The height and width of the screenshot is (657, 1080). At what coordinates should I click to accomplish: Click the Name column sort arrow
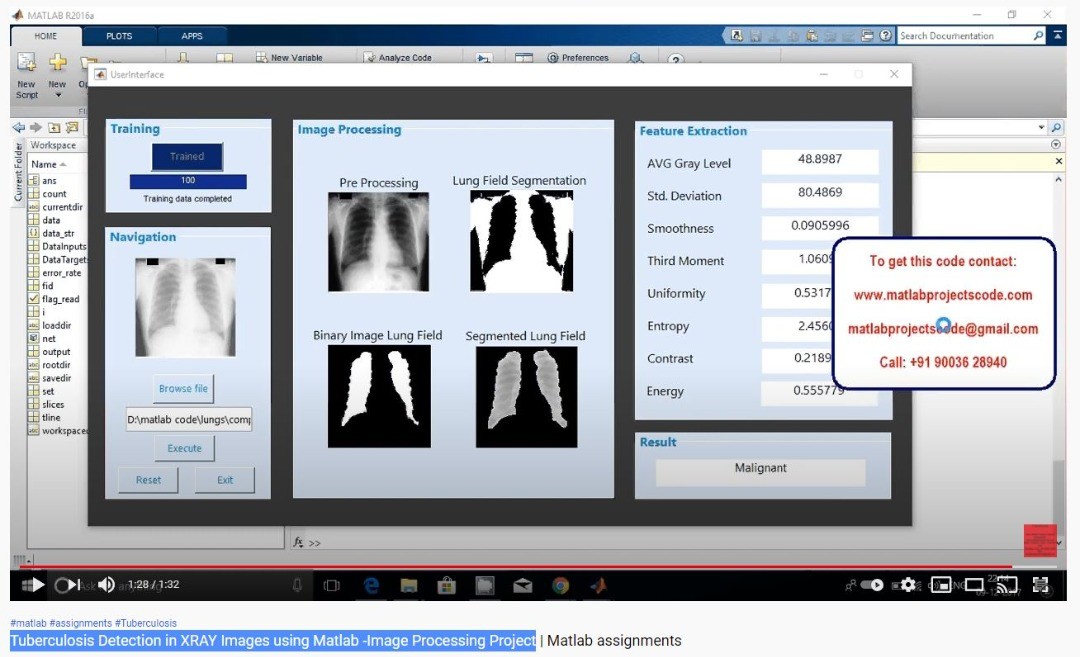[x=63, y=165]
